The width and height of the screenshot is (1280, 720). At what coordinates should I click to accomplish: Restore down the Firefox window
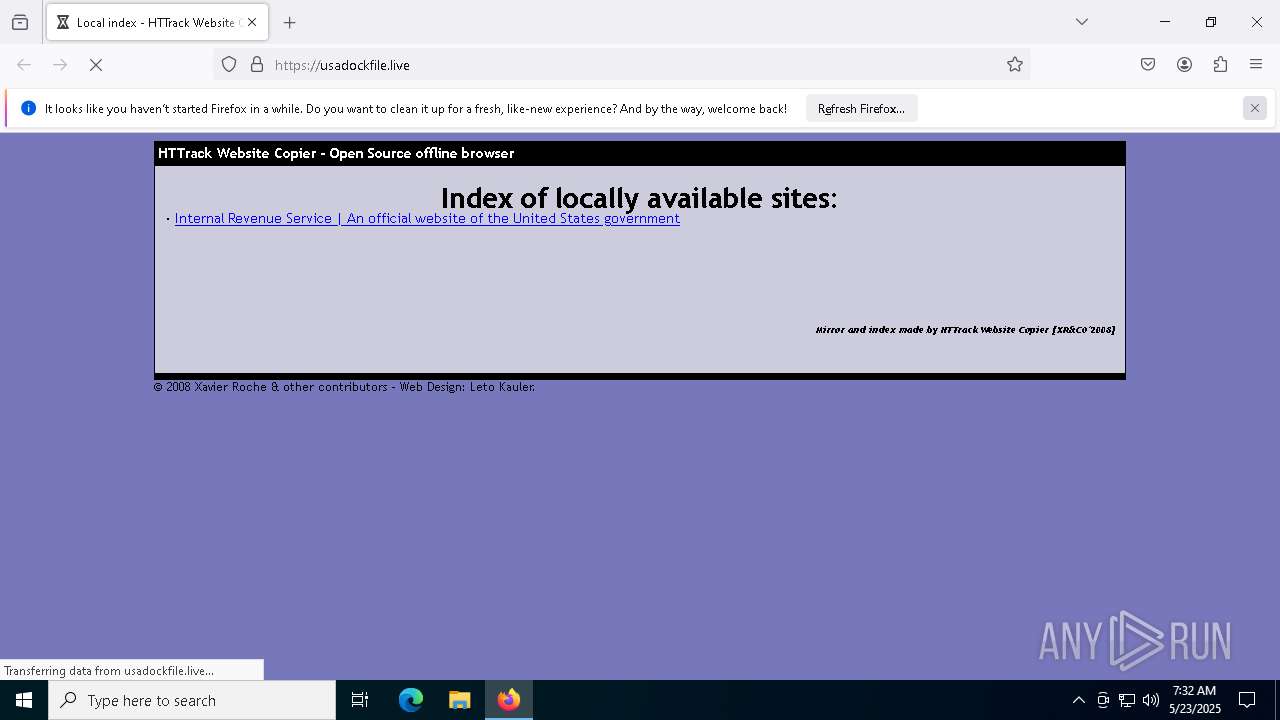click(1211, 22)
